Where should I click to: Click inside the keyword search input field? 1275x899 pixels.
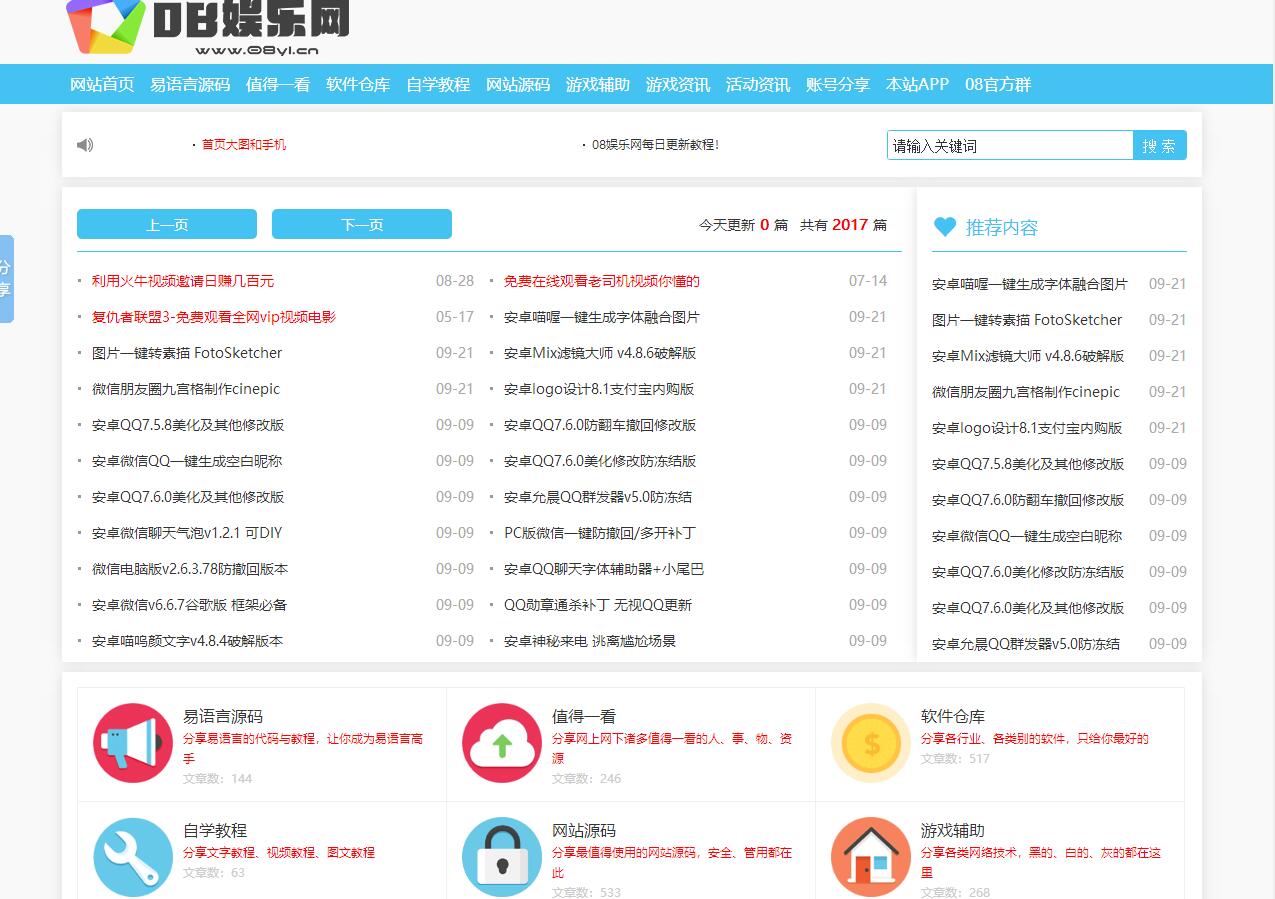[1010, 144]
